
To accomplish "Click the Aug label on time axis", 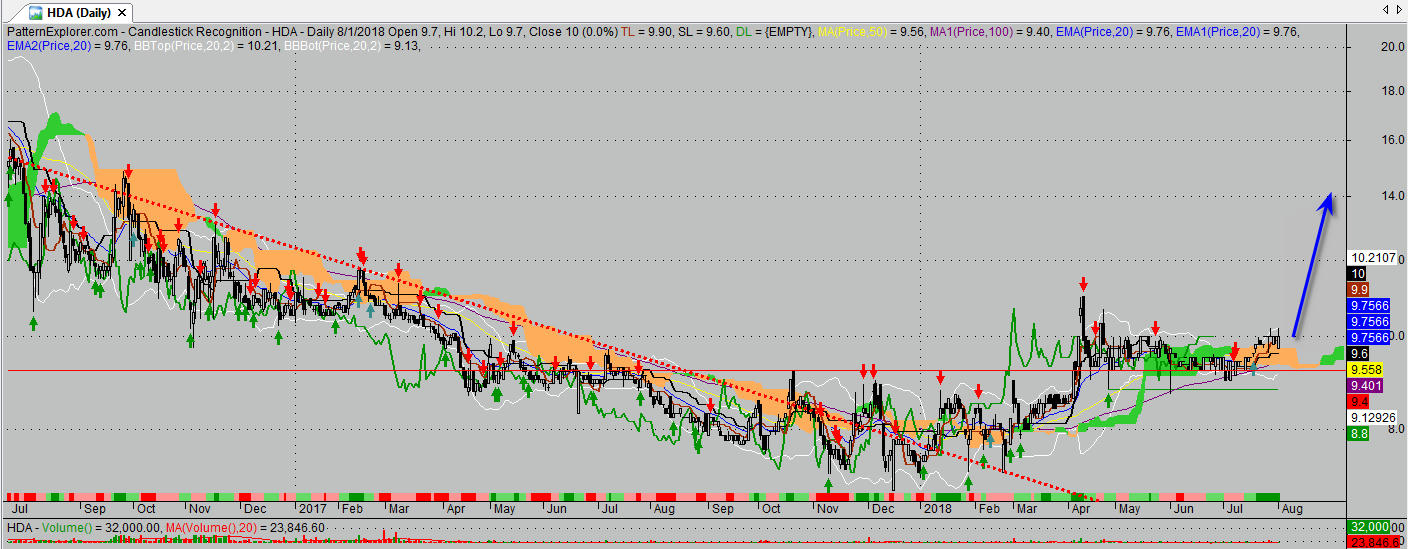I will [x=1293, y=508].
